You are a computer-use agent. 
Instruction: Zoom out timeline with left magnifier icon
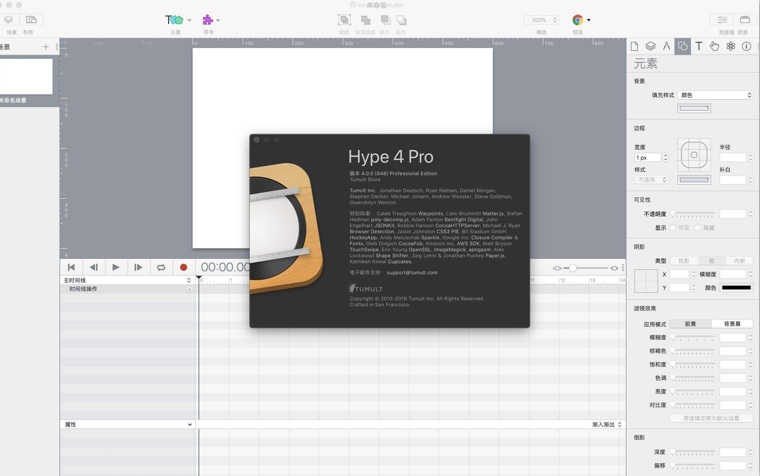click(x=557, y=268)
